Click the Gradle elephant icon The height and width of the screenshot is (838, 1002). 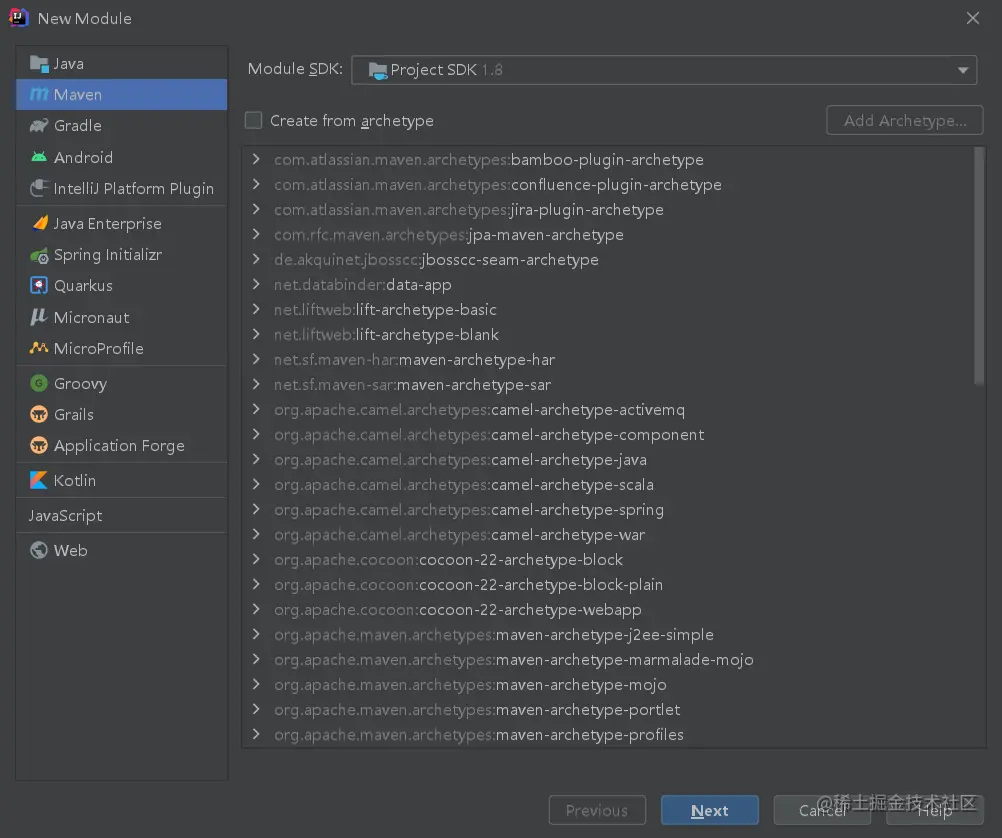39,126
